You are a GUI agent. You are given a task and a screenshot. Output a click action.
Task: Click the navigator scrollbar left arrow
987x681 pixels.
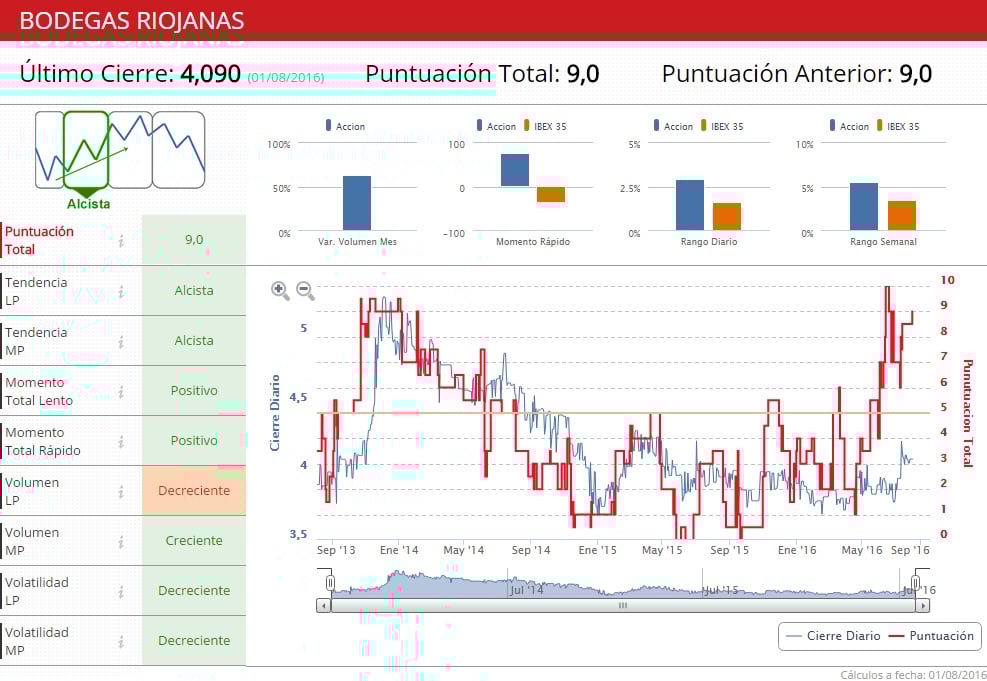[324, 605]
